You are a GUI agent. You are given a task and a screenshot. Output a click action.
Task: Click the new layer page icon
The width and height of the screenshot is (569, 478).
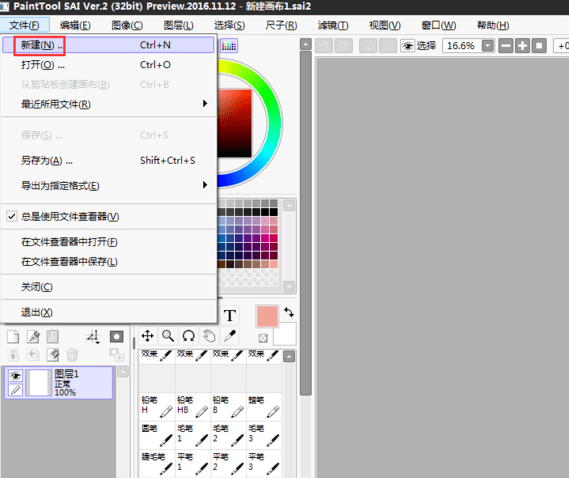coord(13,337)
